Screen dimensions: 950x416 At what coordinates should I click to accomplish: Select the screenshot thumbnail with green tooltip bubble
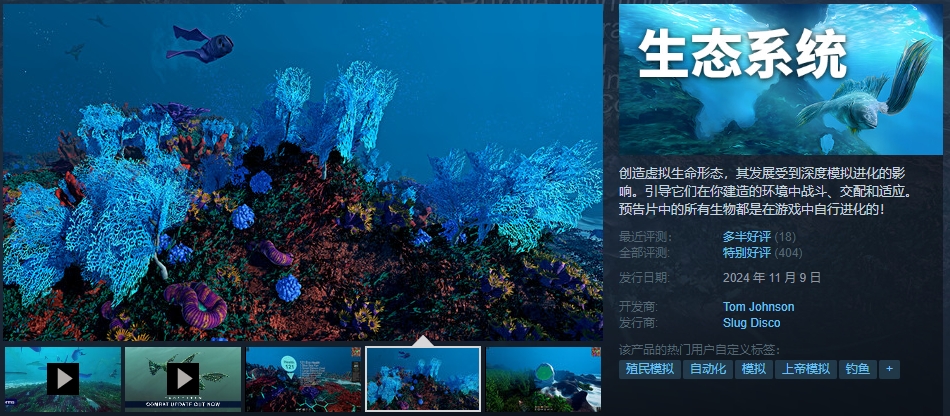[303, 379]
